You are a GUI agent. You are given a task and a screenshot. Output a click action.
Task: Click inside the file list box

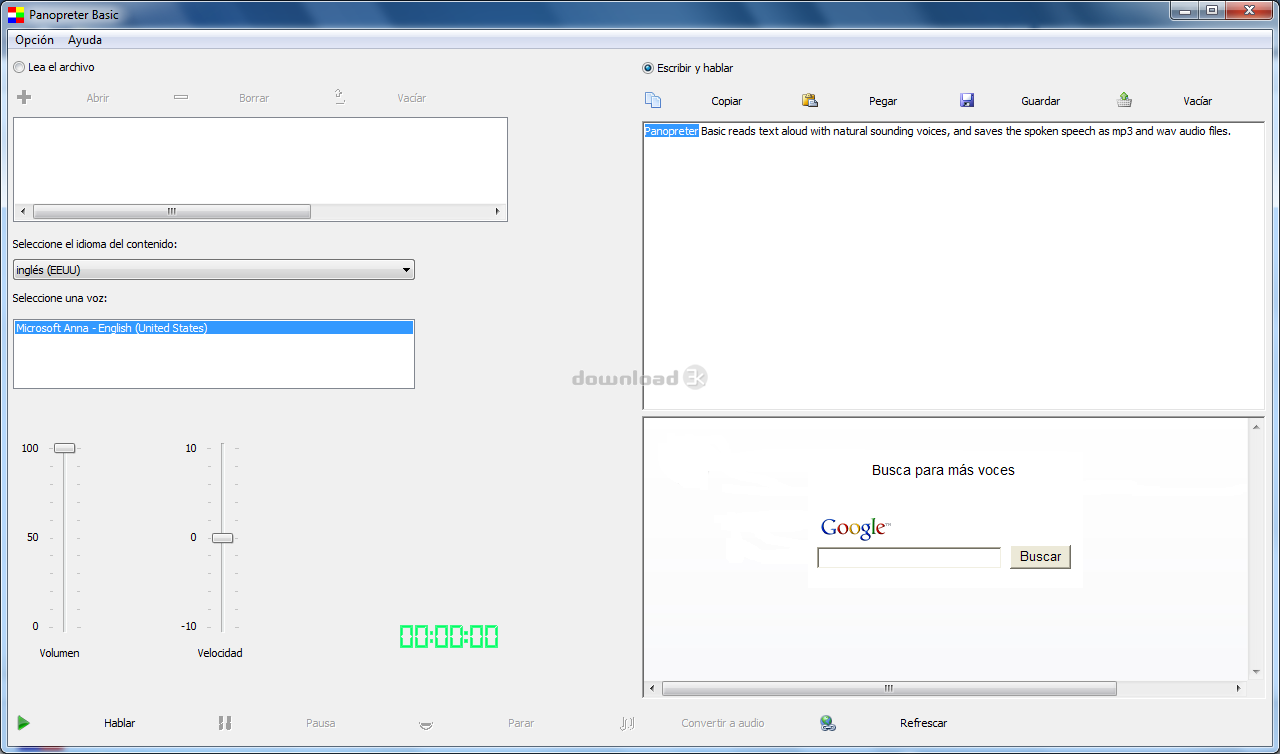coord(260,160)
